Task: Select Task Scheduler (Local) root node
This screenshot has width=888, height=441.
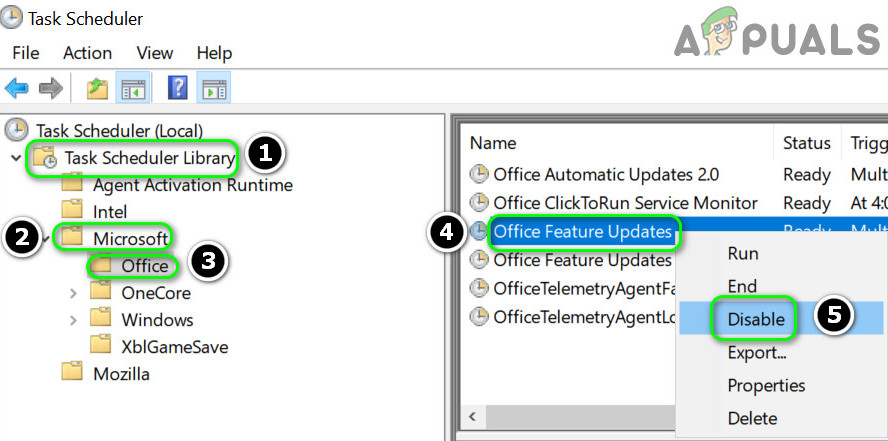Action: click(x=119, y=131)
